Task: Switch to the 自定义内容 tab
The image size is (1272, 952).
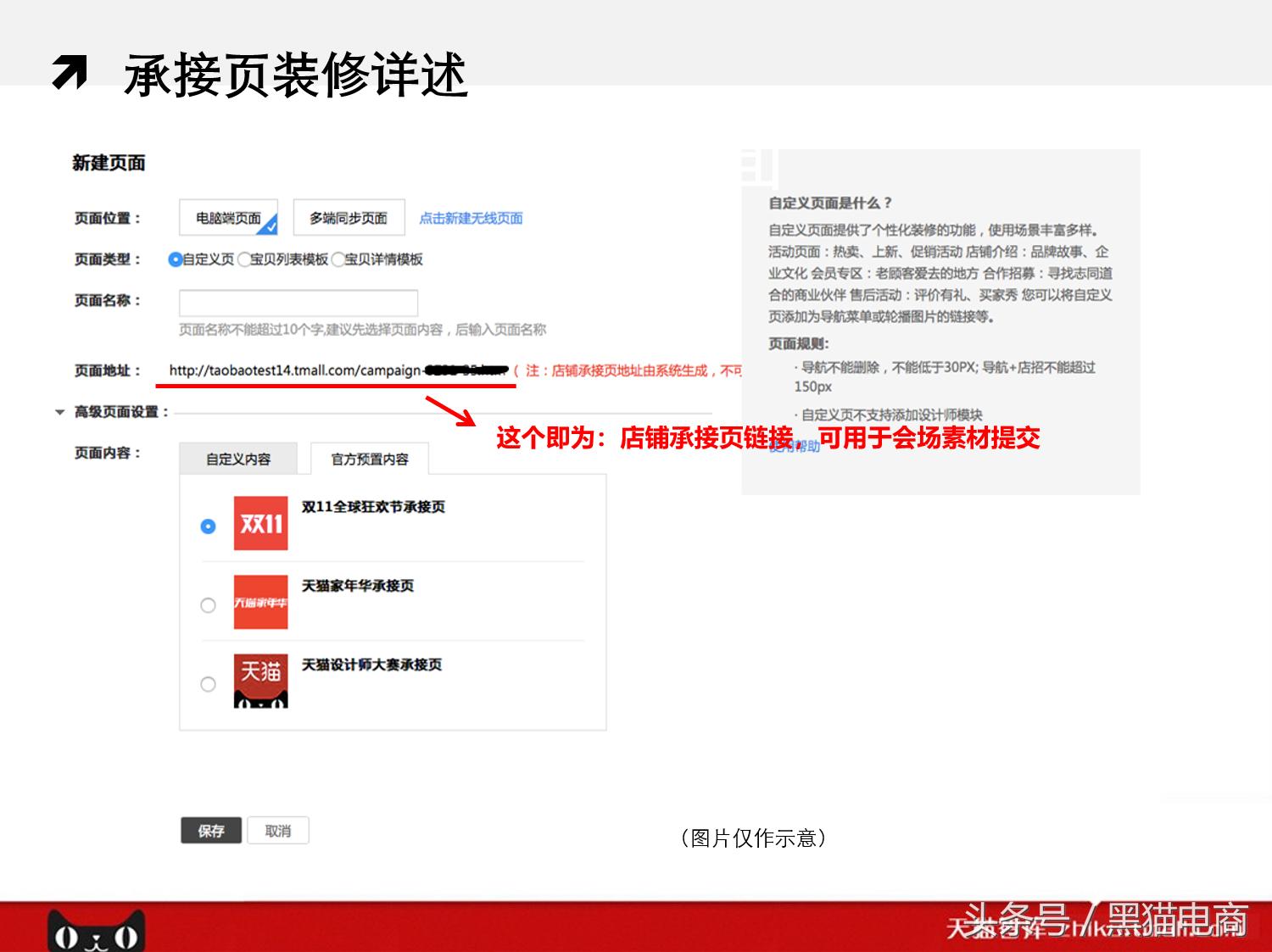Action: coord(238,459)
